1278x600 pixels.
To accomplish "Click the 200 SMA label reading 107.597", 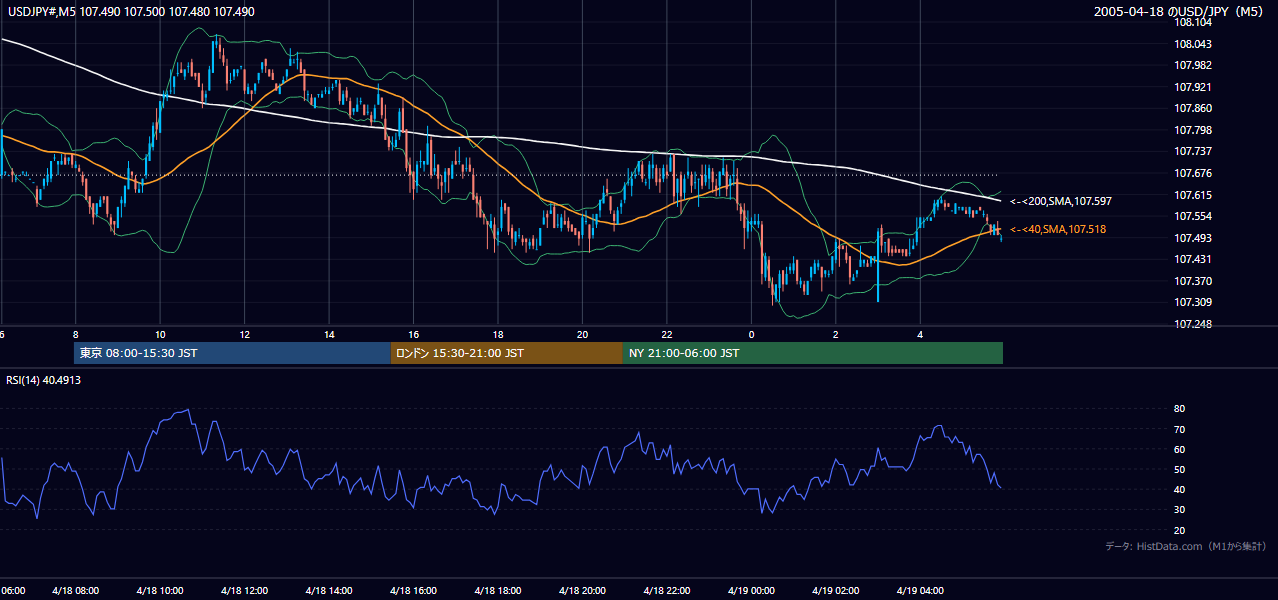I will click(x=1061, y=201).
